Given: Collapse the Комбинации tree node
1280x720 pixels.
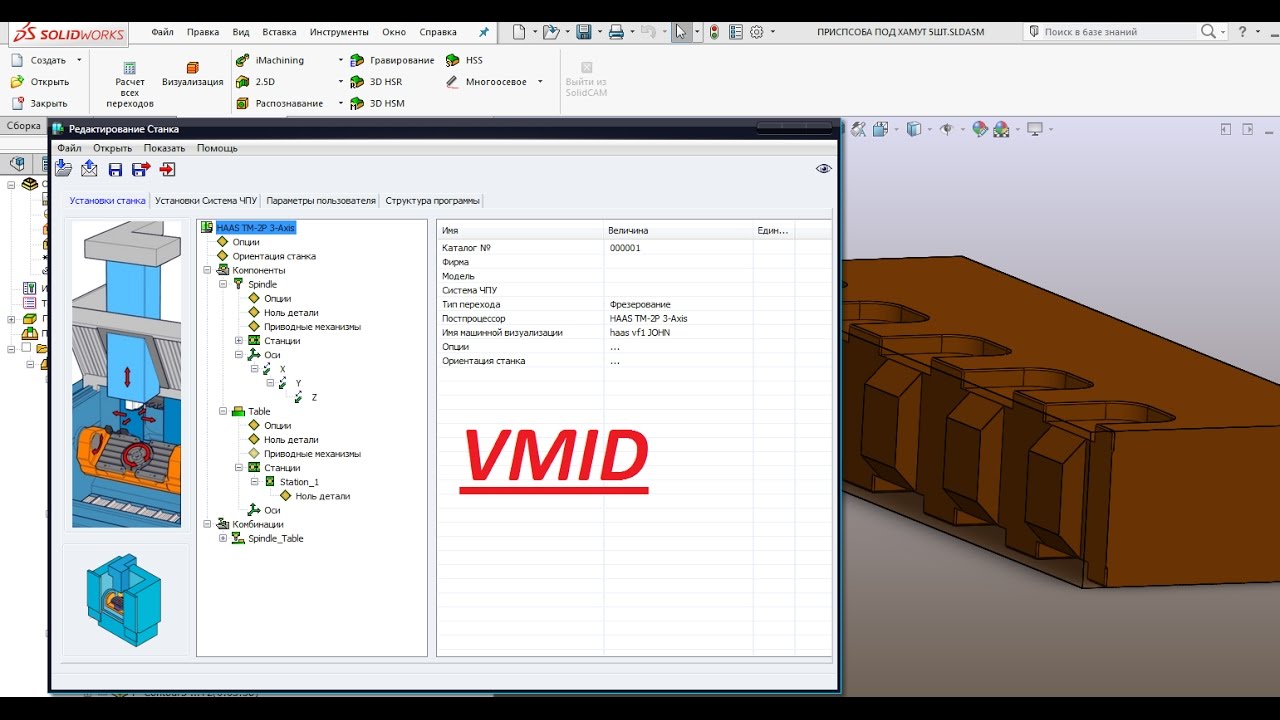Looking at the screenshot, I should click(x=207, y=524).
